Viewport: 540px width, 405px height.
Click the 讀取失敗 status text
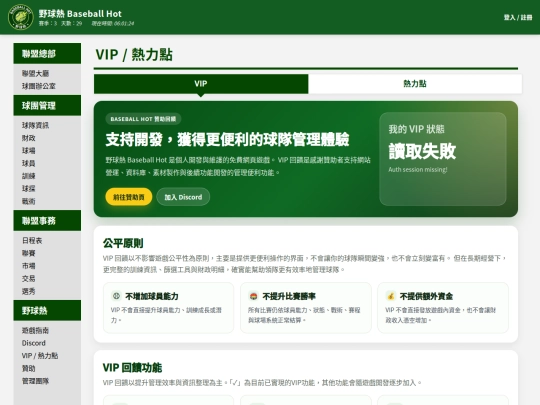[x=423, y=151]
